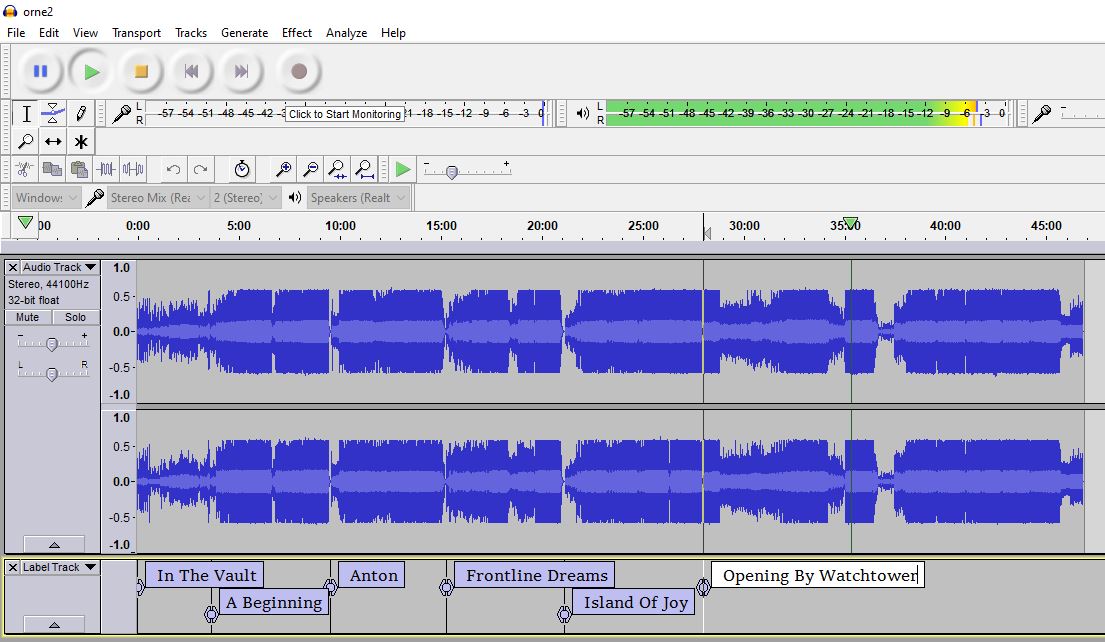Click the Redo arrow icon

pos(201,169)
